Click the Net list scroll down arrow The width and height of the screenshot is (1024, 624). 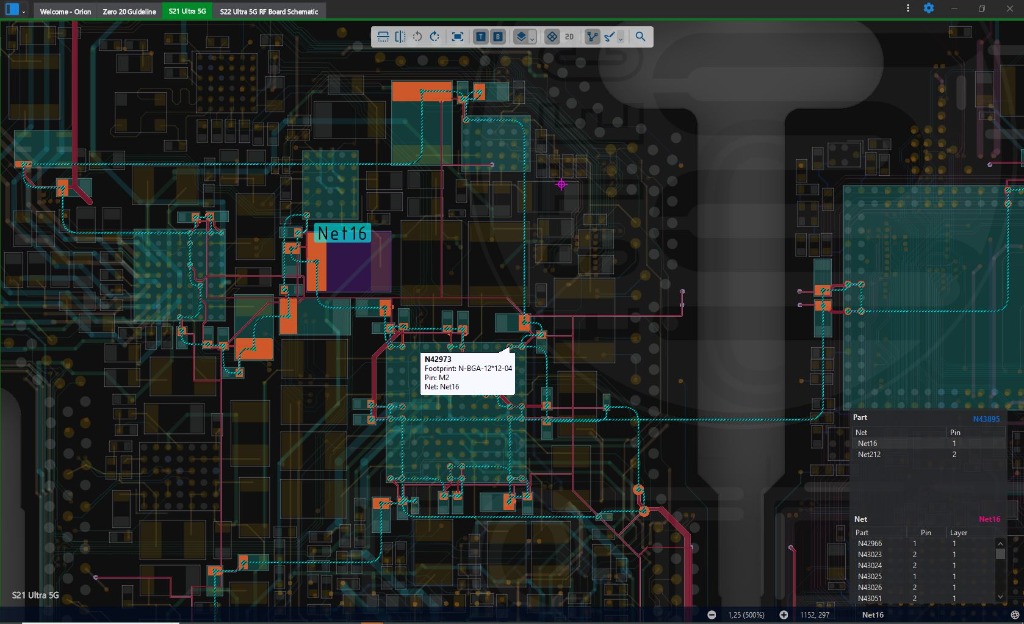coord(1000,597)
